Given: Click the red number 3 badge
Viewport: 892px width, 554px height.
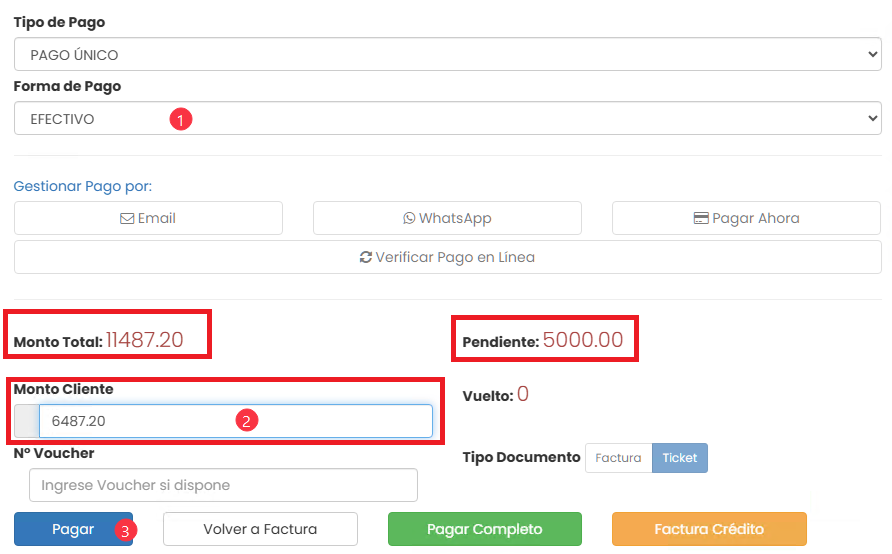Looking at the screenshot, I should tap(124, 530).
